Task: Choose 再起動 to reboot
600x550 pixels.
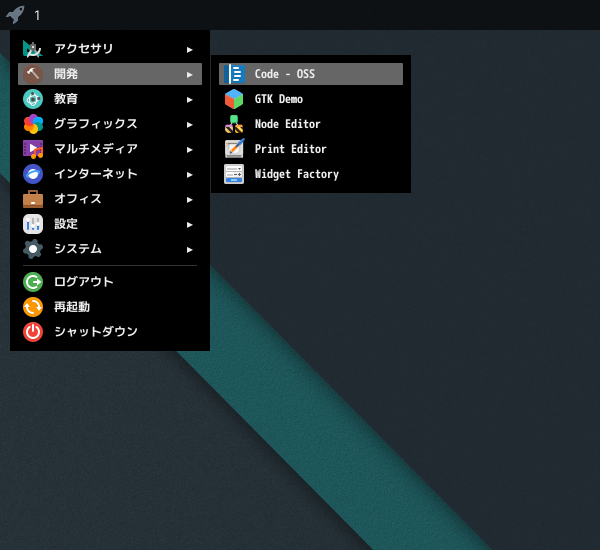Action: point(110,307)
